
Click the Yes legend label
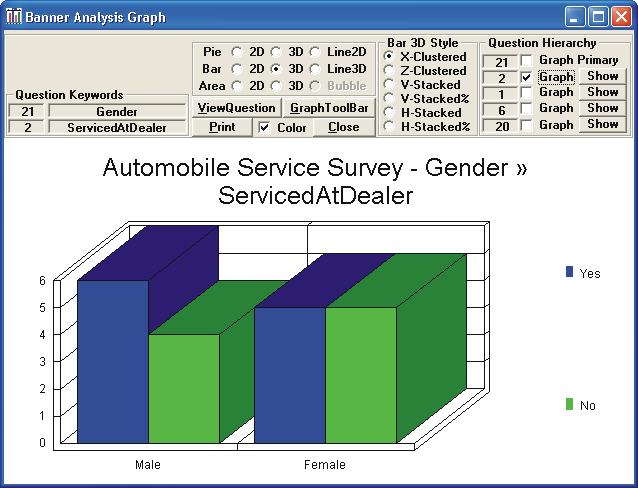click(590, 274)
